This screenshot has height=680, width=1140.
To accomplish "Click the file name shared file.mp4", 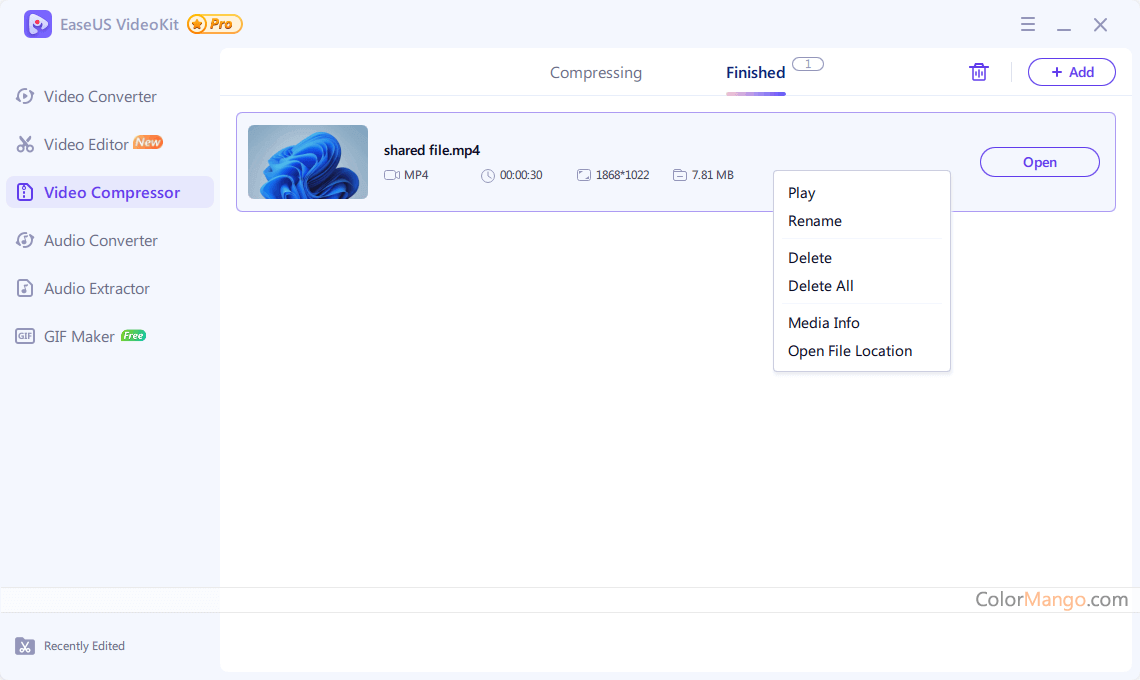I will coord(432,151).
